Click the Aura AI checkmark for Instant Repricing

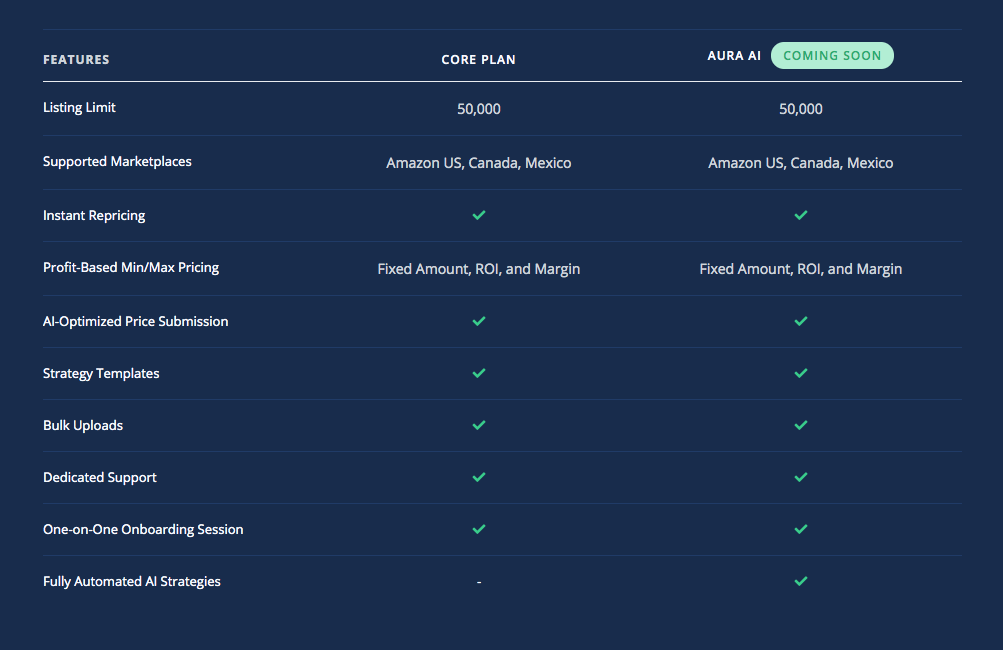800,215
